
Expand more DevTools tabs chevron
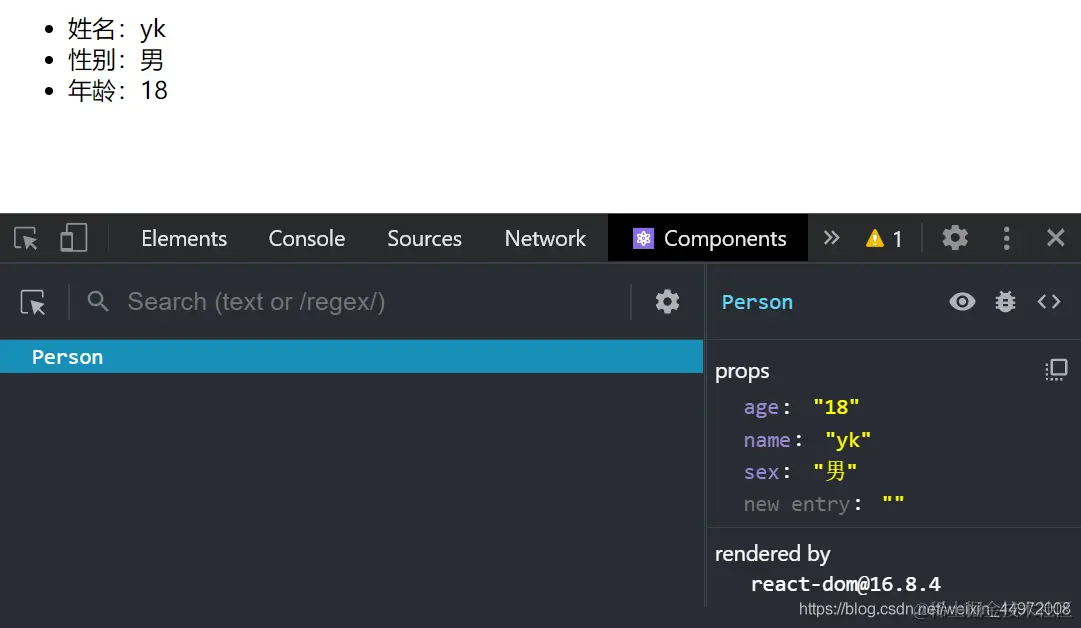[831, 238]
